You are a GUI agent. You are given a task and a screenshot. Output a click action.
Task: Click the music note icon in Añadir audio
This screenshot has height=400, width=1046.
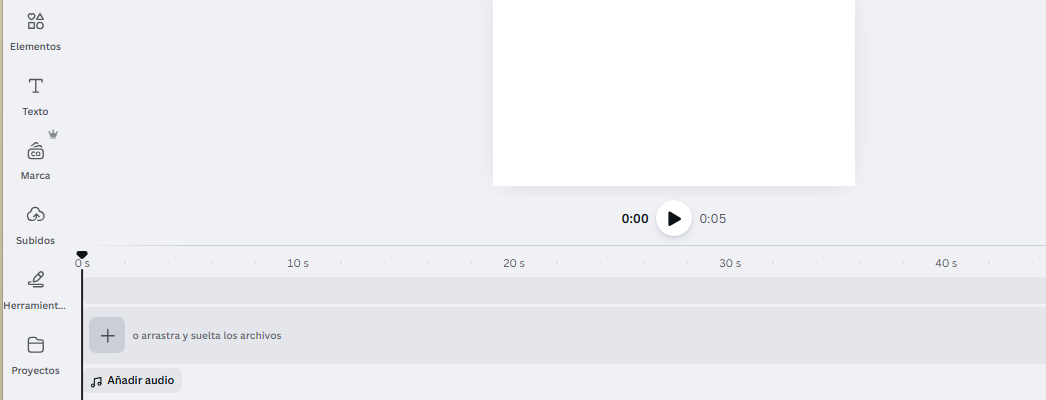click(x=97, y=381)
